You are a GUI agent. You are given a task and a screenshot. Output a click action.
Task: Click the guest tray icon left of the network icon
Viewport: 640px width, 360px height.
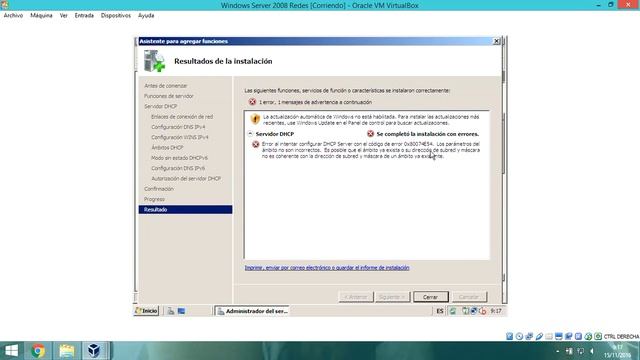[465, 311]
